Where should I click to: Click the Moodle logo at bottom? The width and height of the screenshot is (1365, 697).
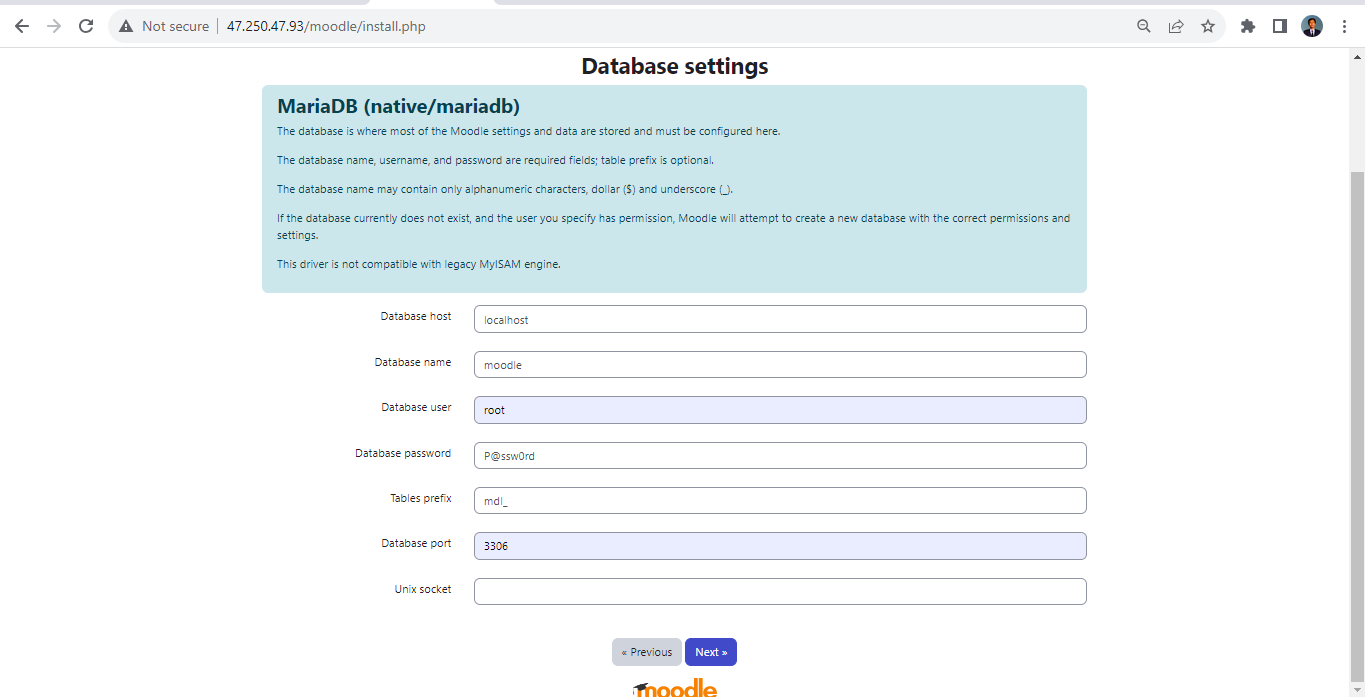(x=675, y=688)
